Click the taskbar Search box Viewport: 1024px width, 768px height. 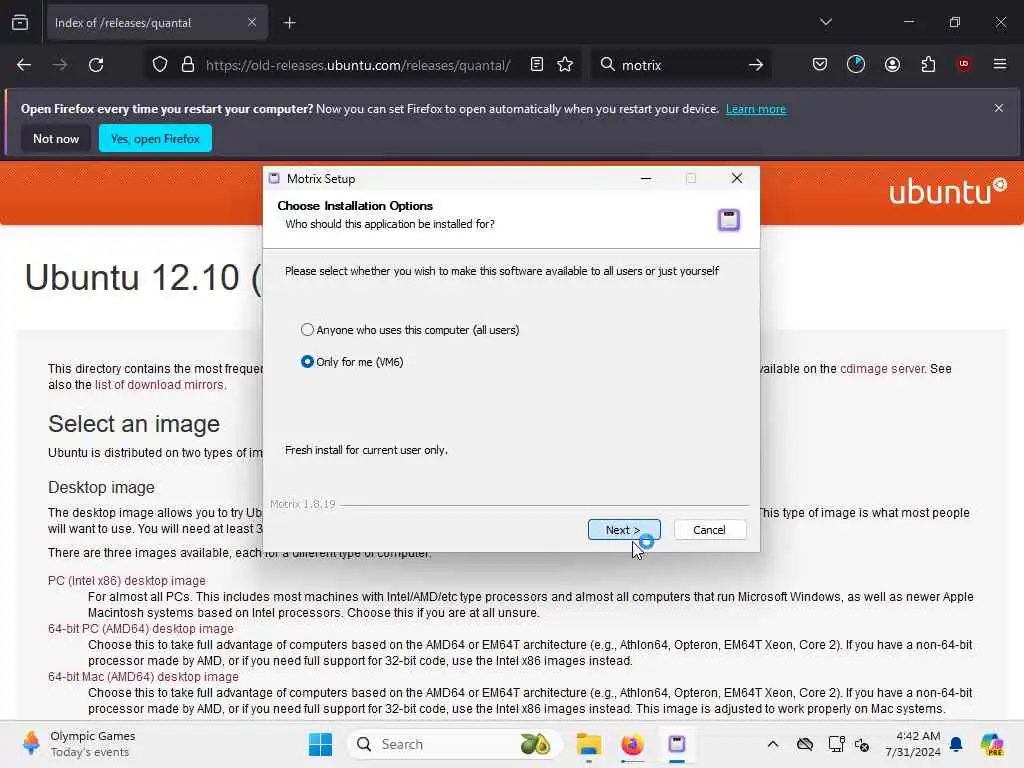[x=455, y=744]
